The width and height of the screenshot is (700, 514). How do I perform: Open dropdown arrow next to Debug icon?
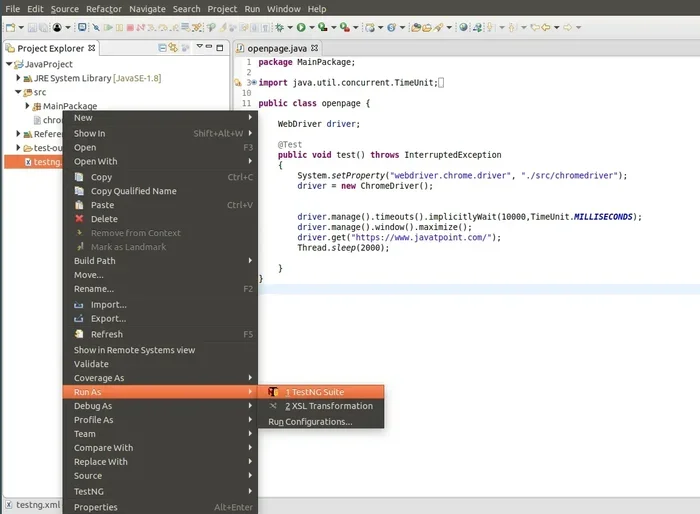pos(290,28)
